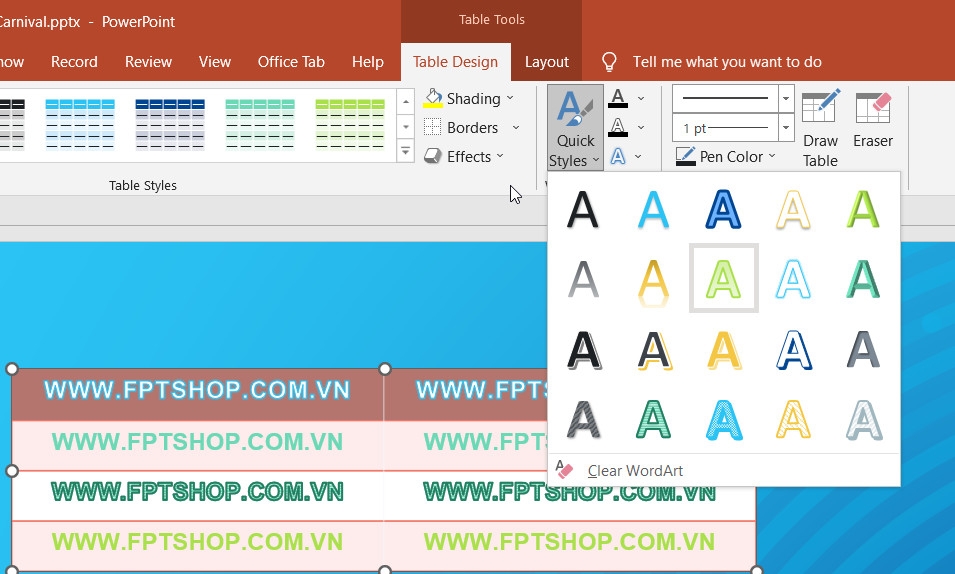Click the lightbulb Tell Me icon
The width and height of the screenshot is (955, 574).
coord(609,62)
